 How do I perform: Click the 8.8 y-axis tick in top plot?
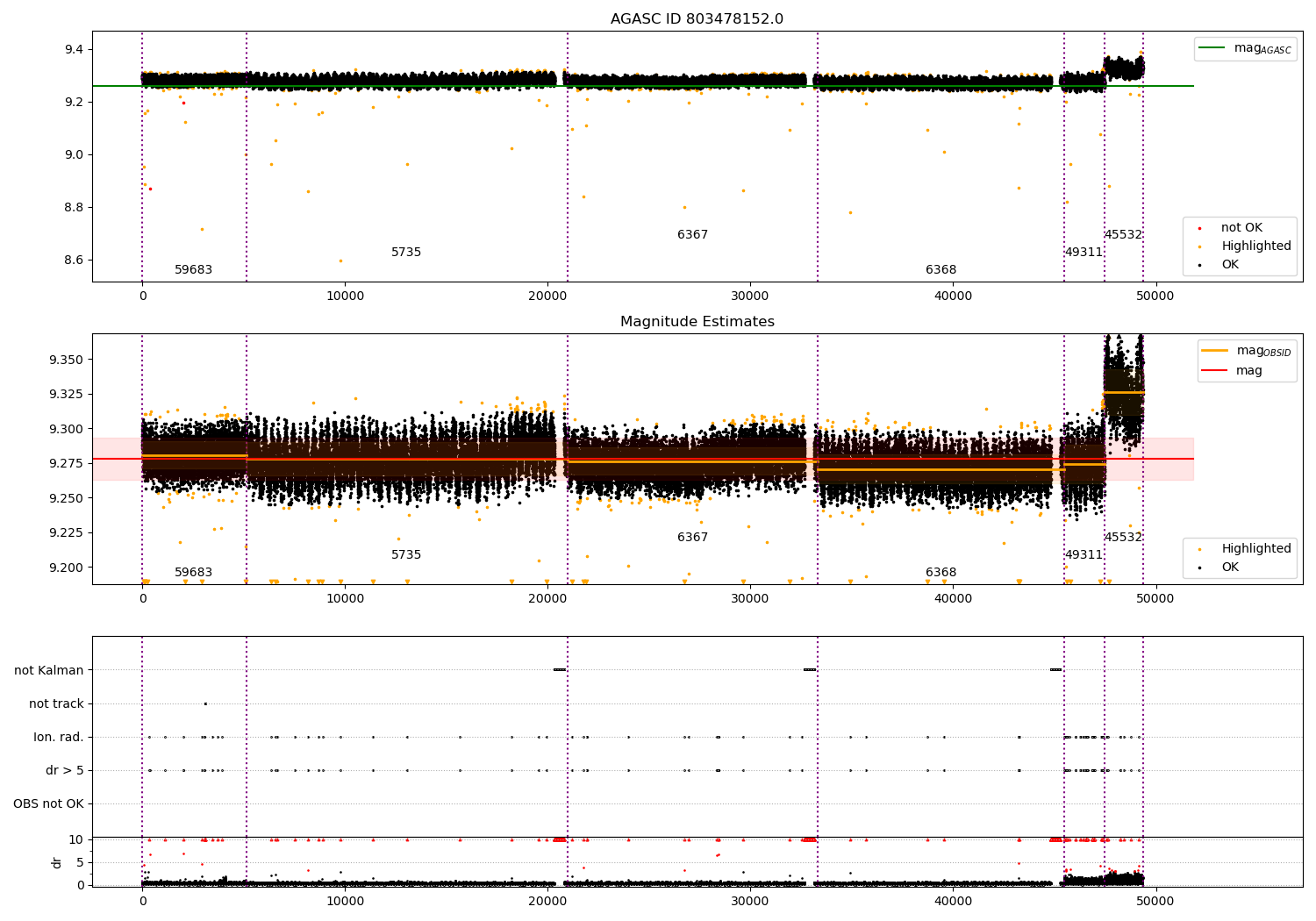(75, 208)
